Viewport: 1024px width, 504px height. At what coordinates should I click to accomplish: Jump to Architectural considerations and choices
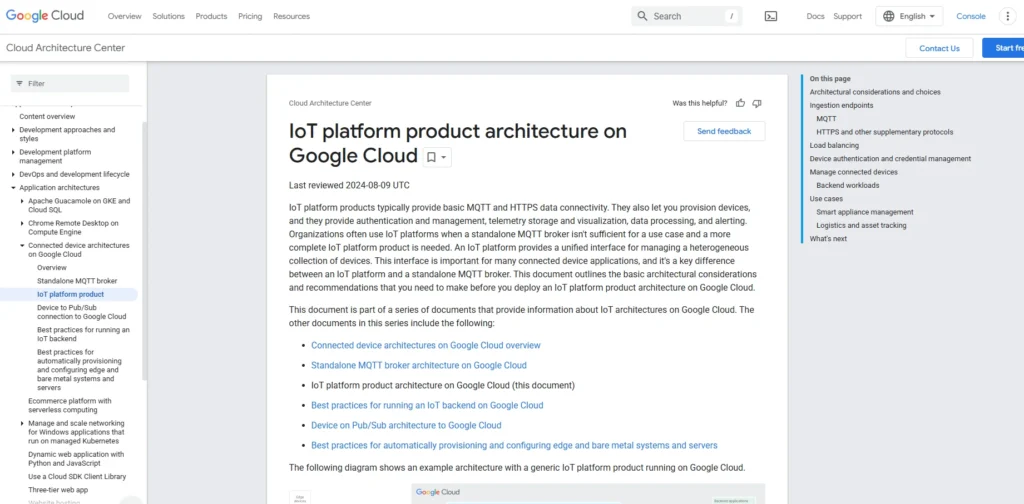click(x=875, y=92)
